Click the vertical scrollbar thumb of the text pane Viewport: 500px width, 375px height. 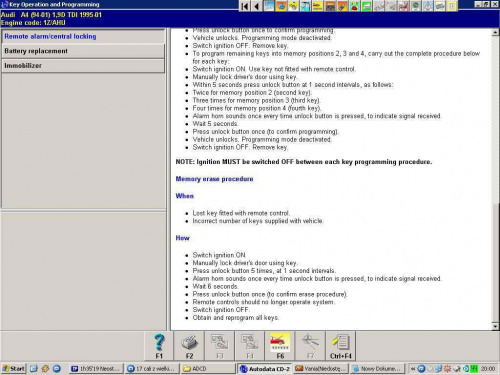coord(495,262)
